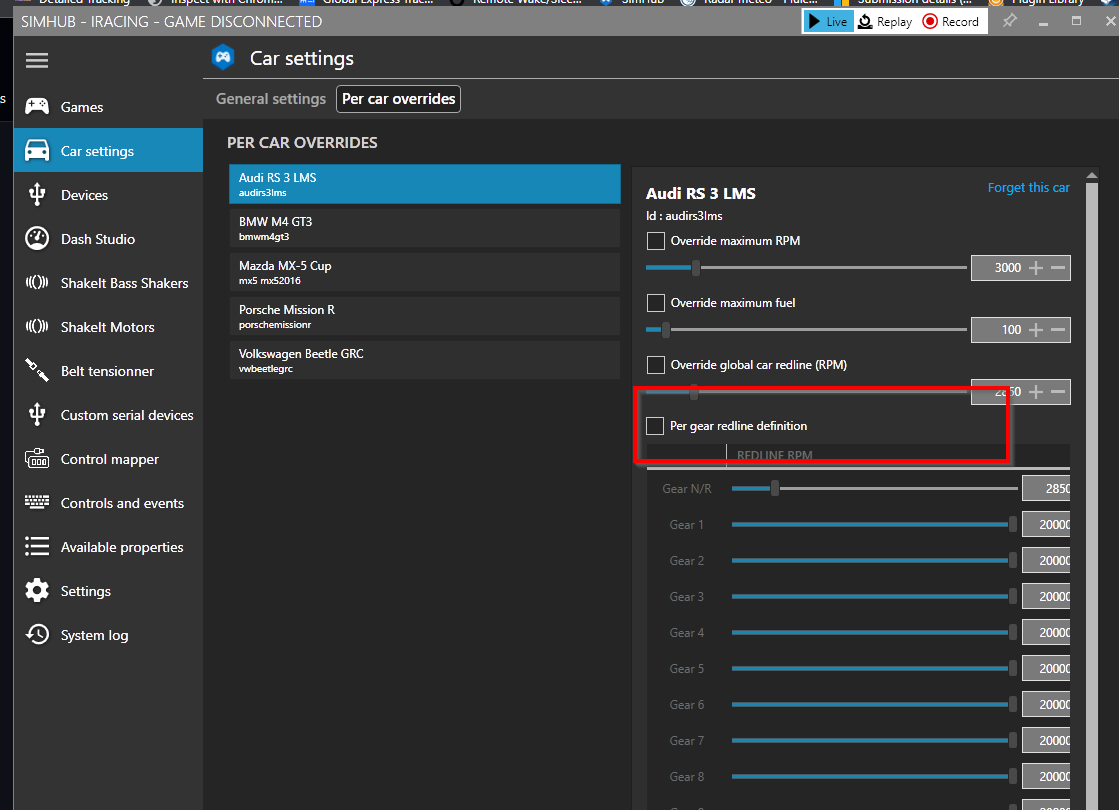Click the System log history icon
Viewport: 1119px width, 810px height.
coord(37,634)
